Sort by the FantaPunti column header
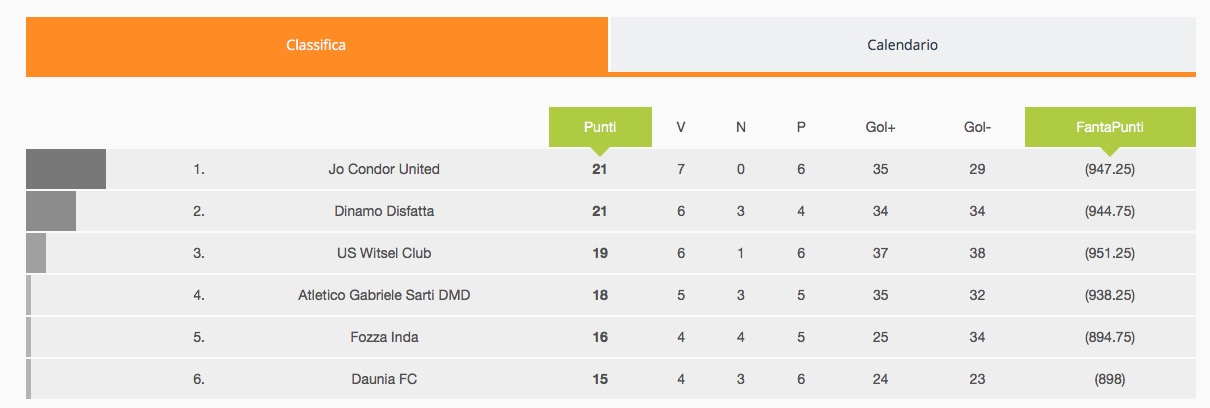The width and height of the screenshot is (1210, 408). click(x=1110, y=127)
